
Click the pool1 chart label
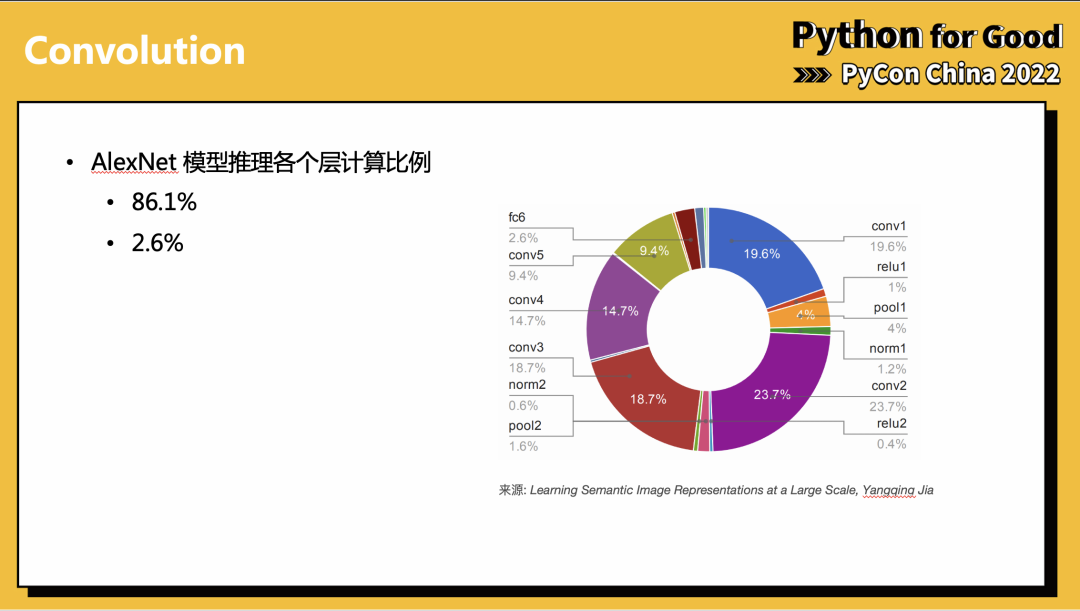click(890, 308)
